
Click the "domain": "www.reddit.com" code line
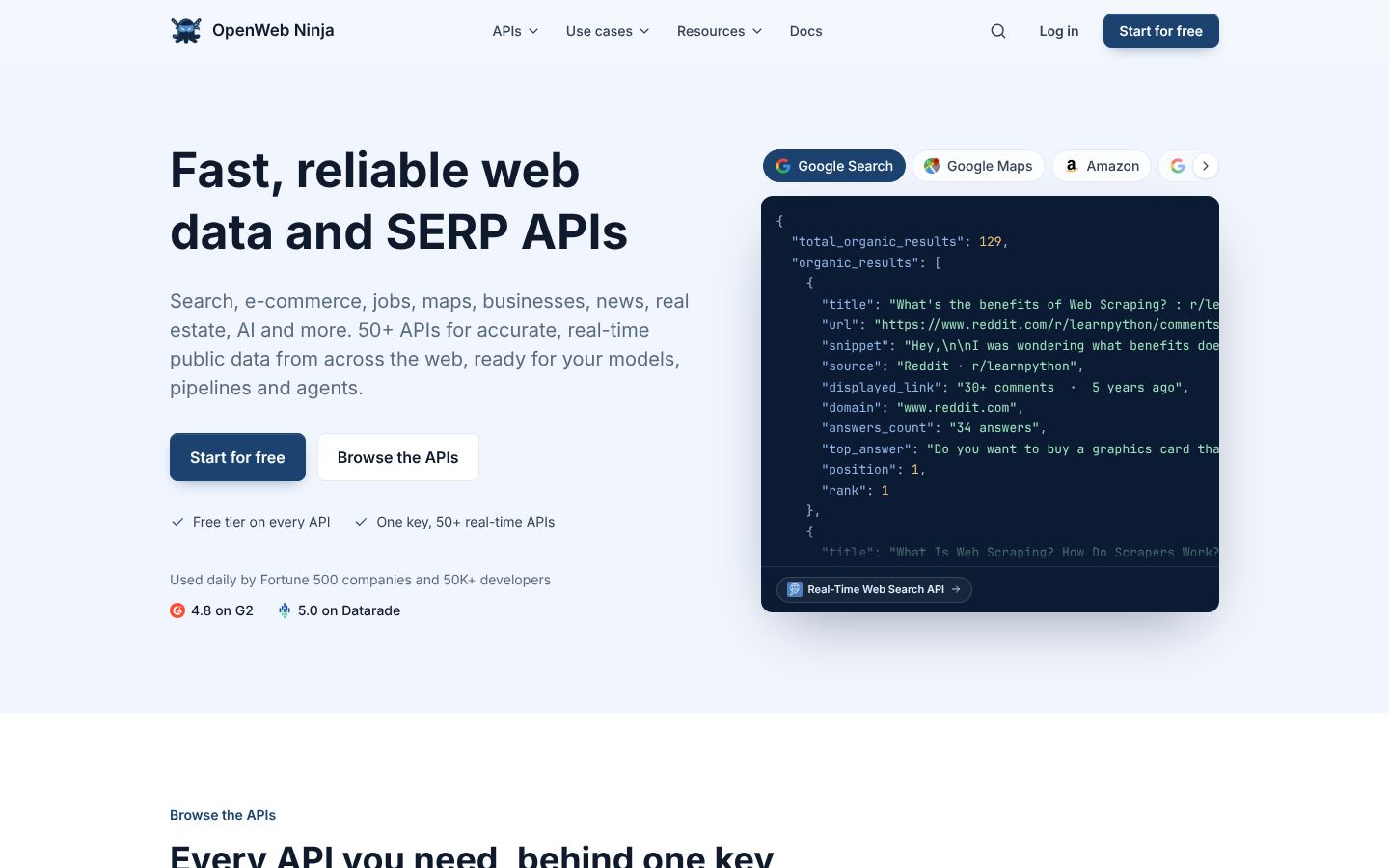(x=923, y=408)
